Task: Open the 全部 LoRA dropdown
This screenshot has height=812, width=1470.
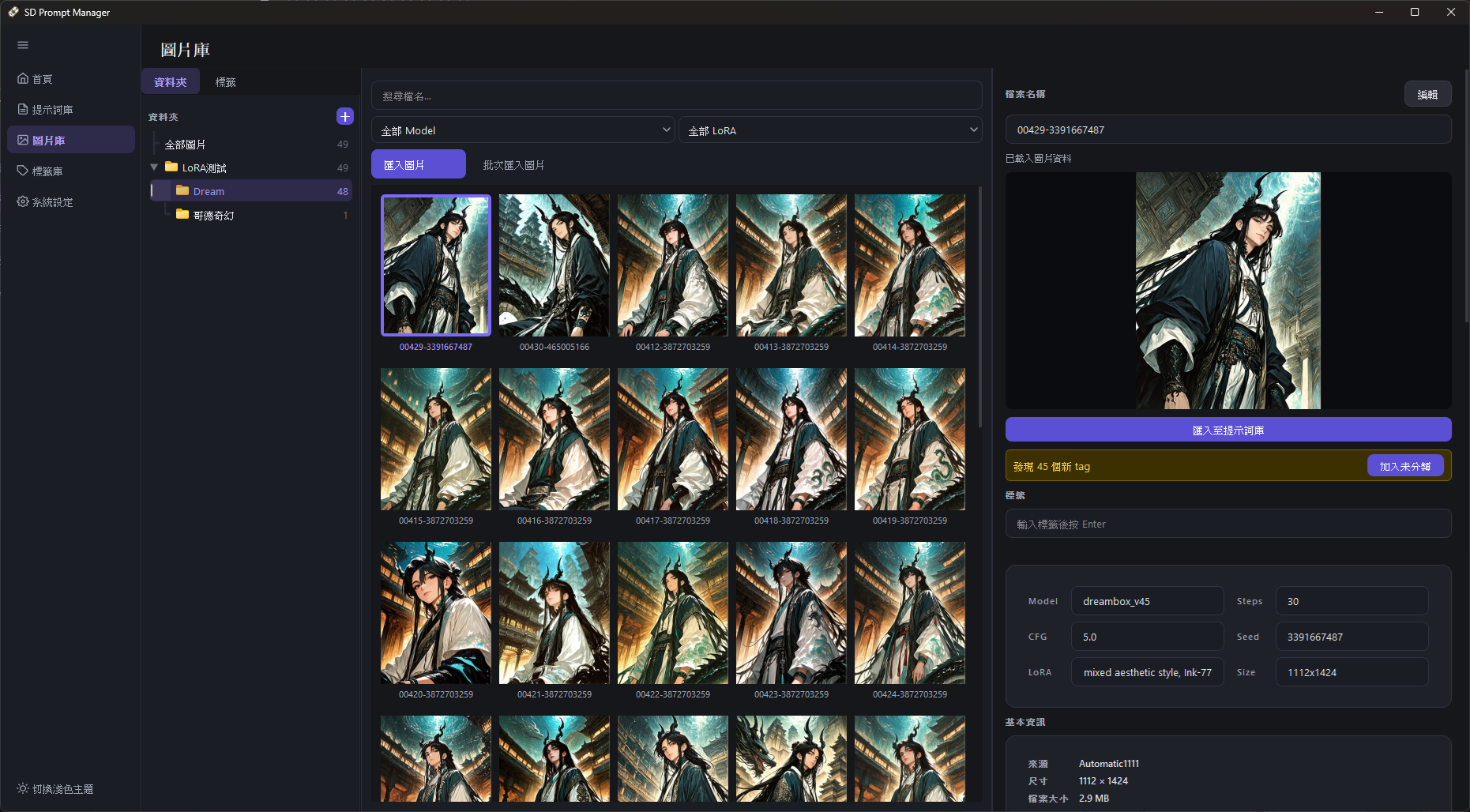Action: (830, 130)
